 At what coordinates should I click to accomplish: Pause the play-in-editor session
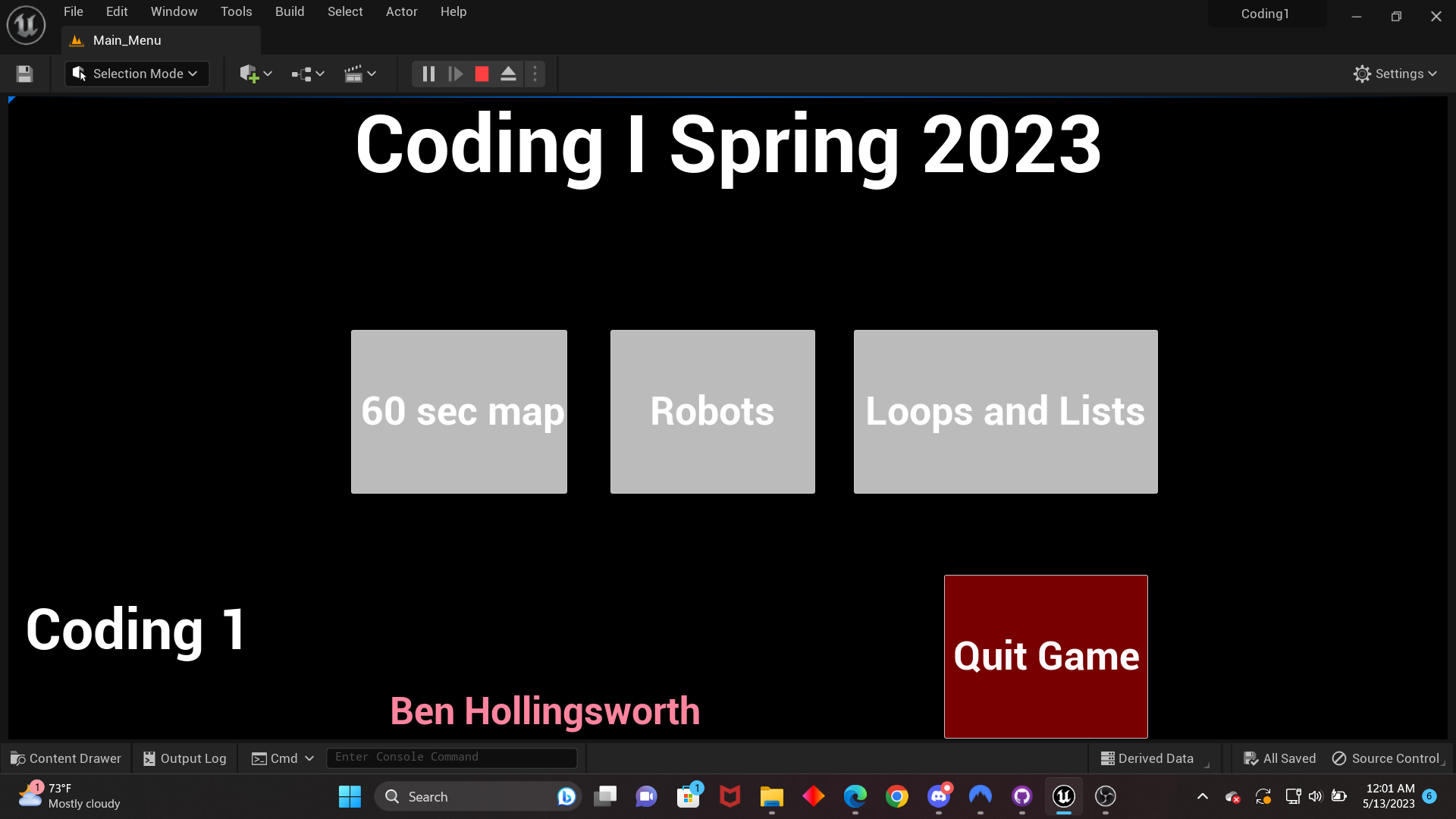coord(428,74)
